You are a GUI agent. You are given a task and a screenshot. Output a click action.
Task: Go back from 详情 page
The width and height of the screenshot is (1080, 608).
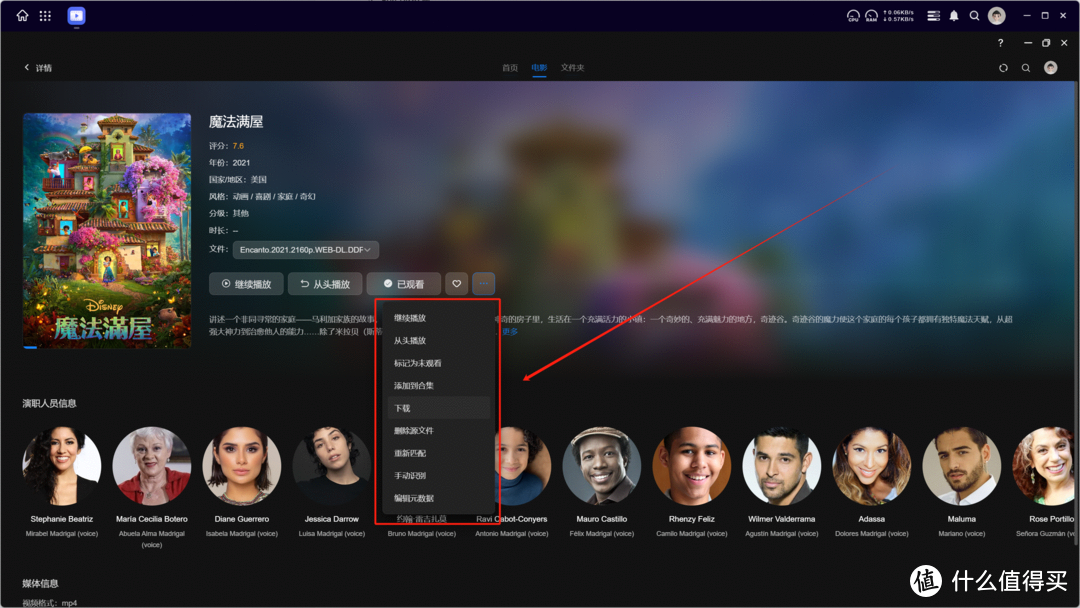27,67
